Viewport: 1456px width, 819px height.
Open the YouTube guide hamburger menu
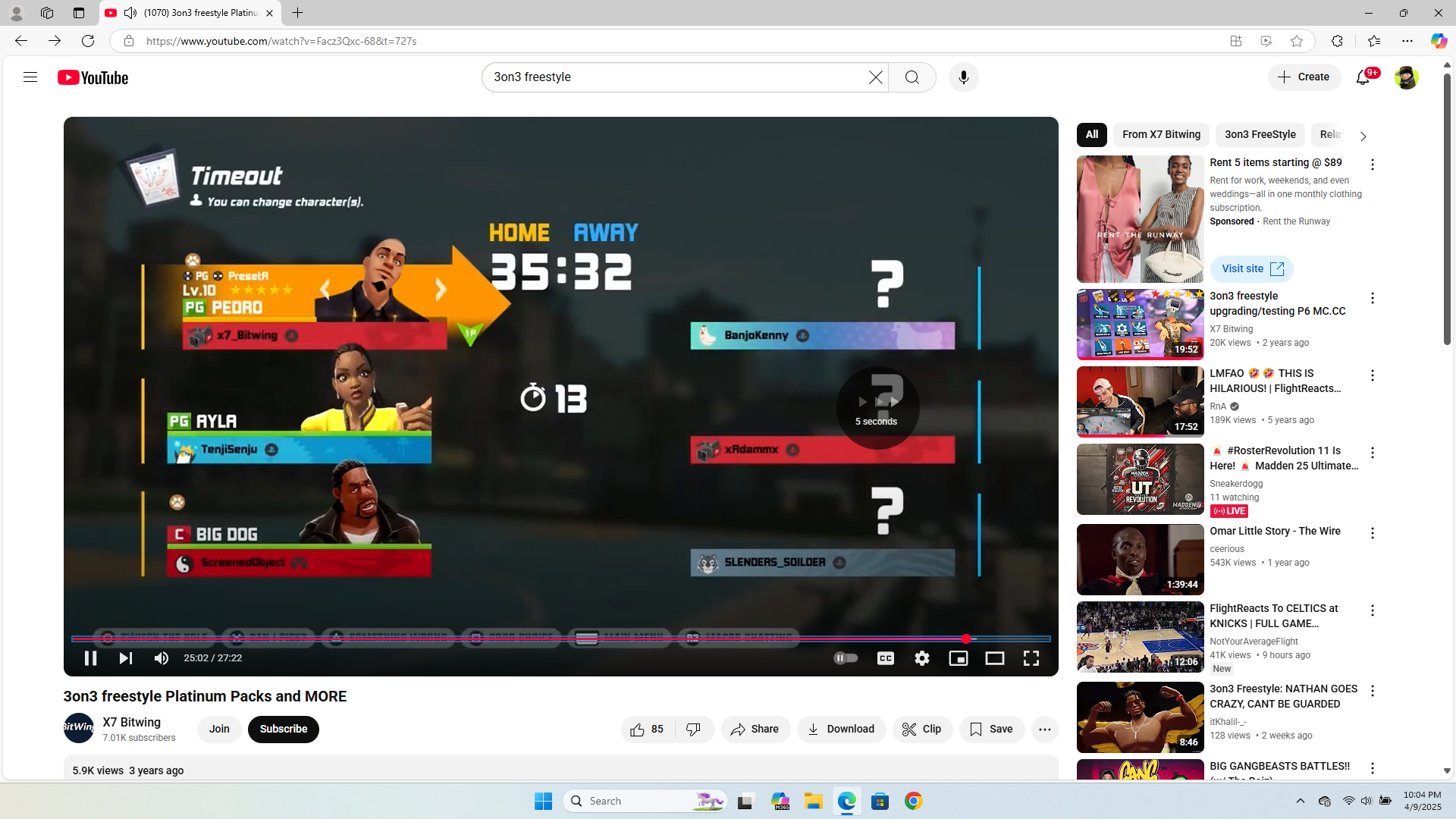(x=30, y=77)
